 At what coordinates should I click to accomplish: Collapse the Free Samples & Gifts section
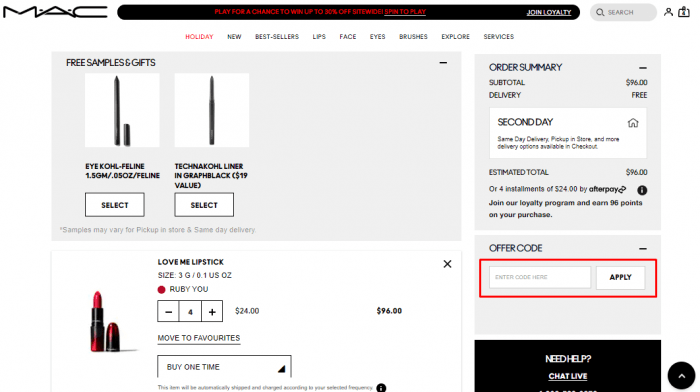pos(443,63)
